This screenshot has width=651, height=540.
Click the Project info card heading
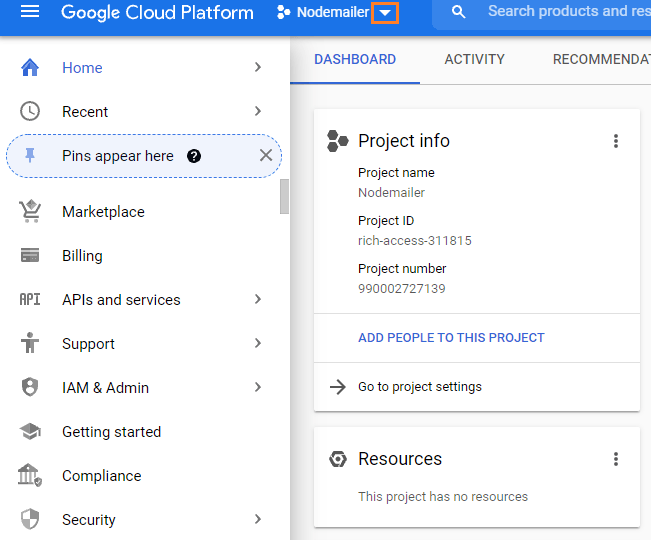[x=404, y=141]
